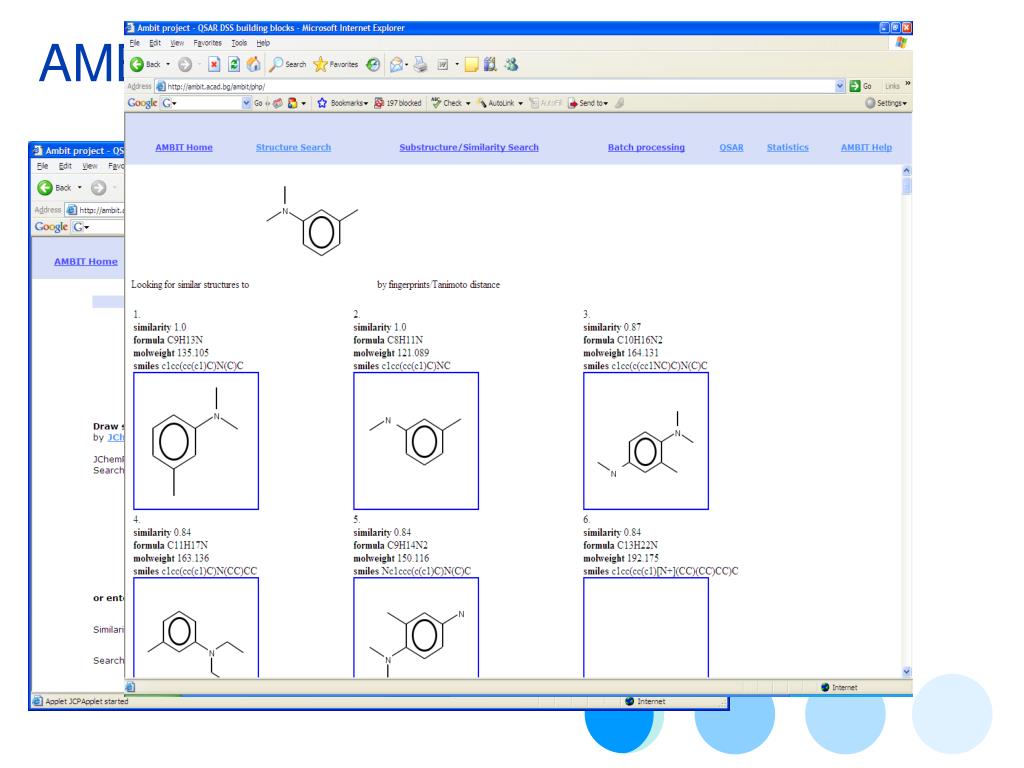The image size is (1024, 768).
Task: Click the structure image of result 2 C8H11N
Action: (x=416, y=441)
